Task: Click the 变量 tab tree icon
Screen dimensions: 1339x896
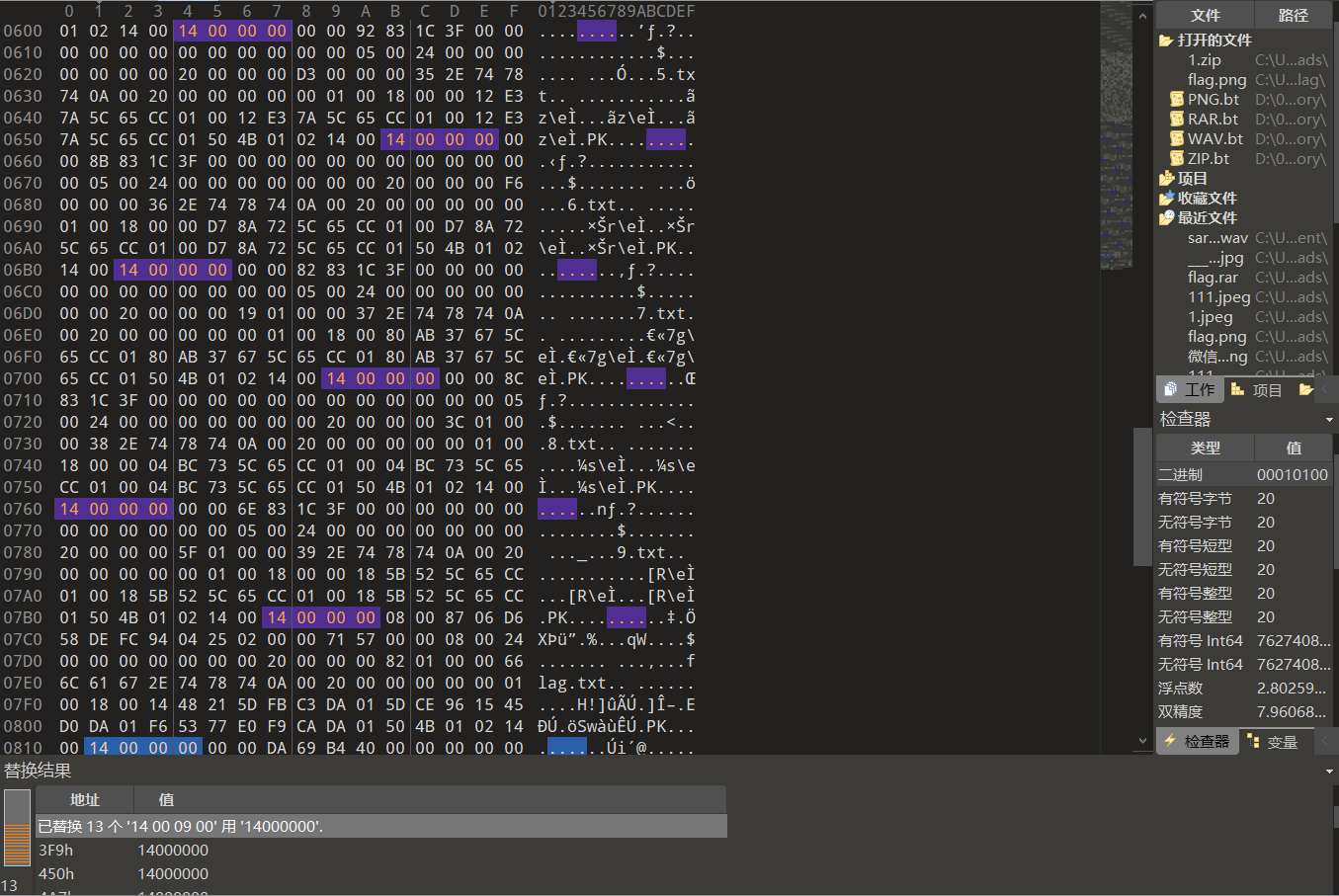Action: tap(1253, 741)
